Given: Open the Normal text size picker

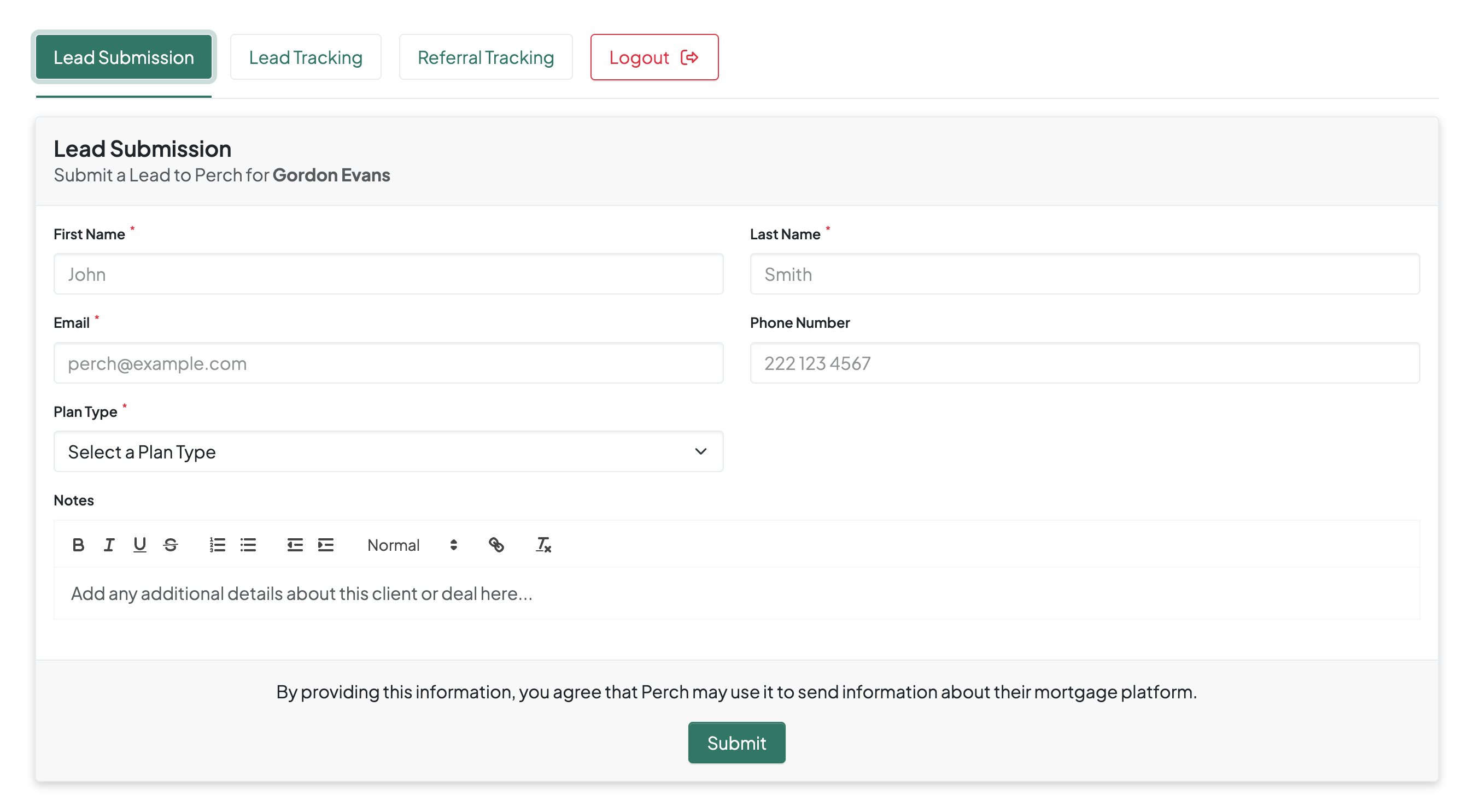Looking at the screenshot, I should pos(412,544).
